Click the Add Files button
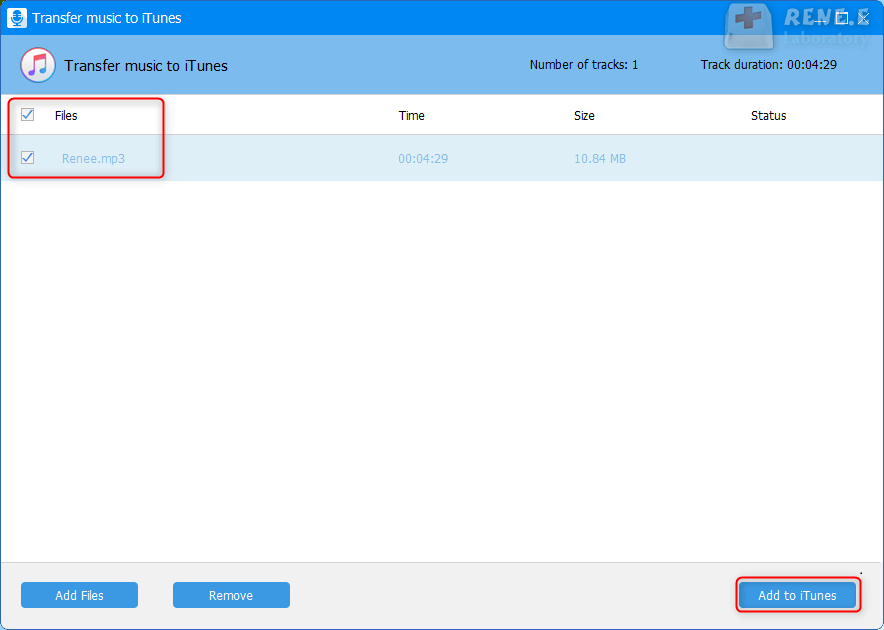 coord(79,595)
